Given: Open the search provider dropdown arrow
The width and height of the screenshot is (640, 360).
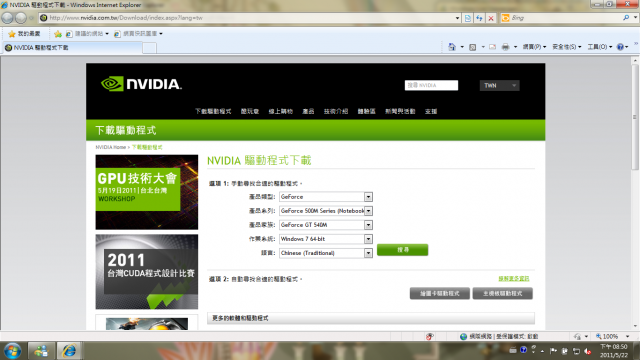Looking at the screenshot, I should point(635,18).
